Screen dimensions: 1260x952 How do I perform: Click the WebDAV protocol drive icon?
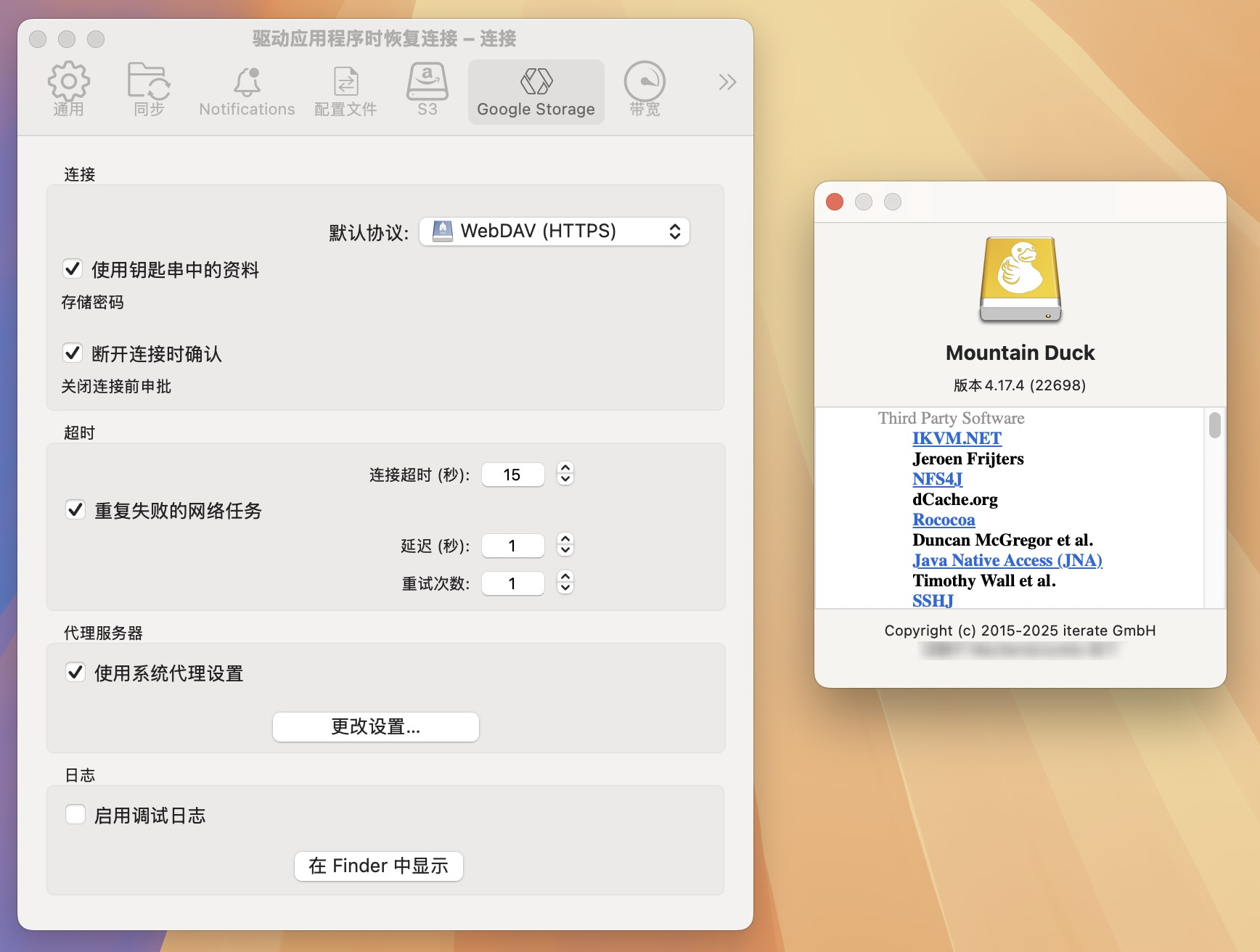(443, 231)
